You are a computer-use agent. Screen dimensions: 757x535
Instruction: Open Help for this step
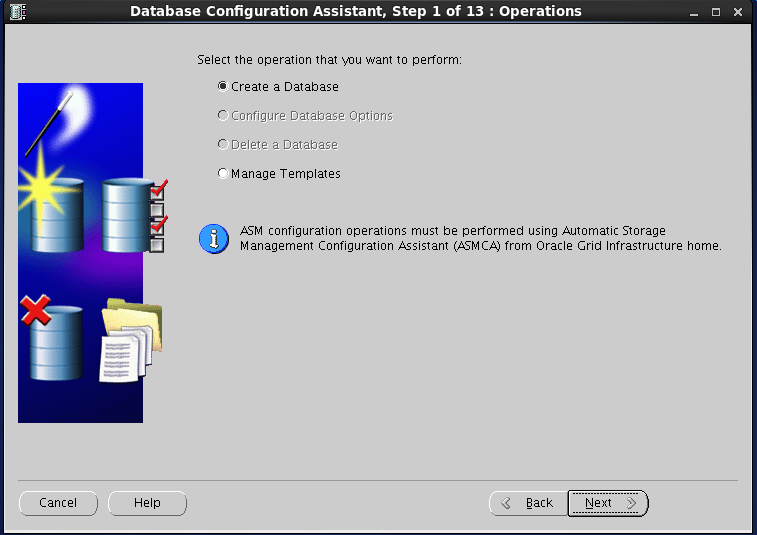[147, 503]
